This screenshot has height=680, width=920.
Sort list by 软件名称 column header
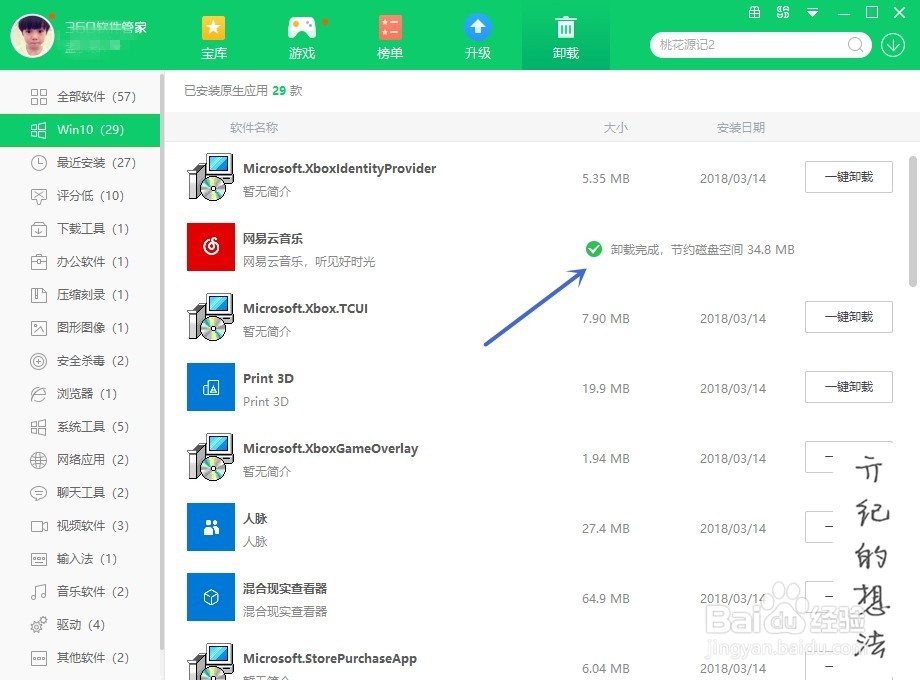(x=253, y=127)
